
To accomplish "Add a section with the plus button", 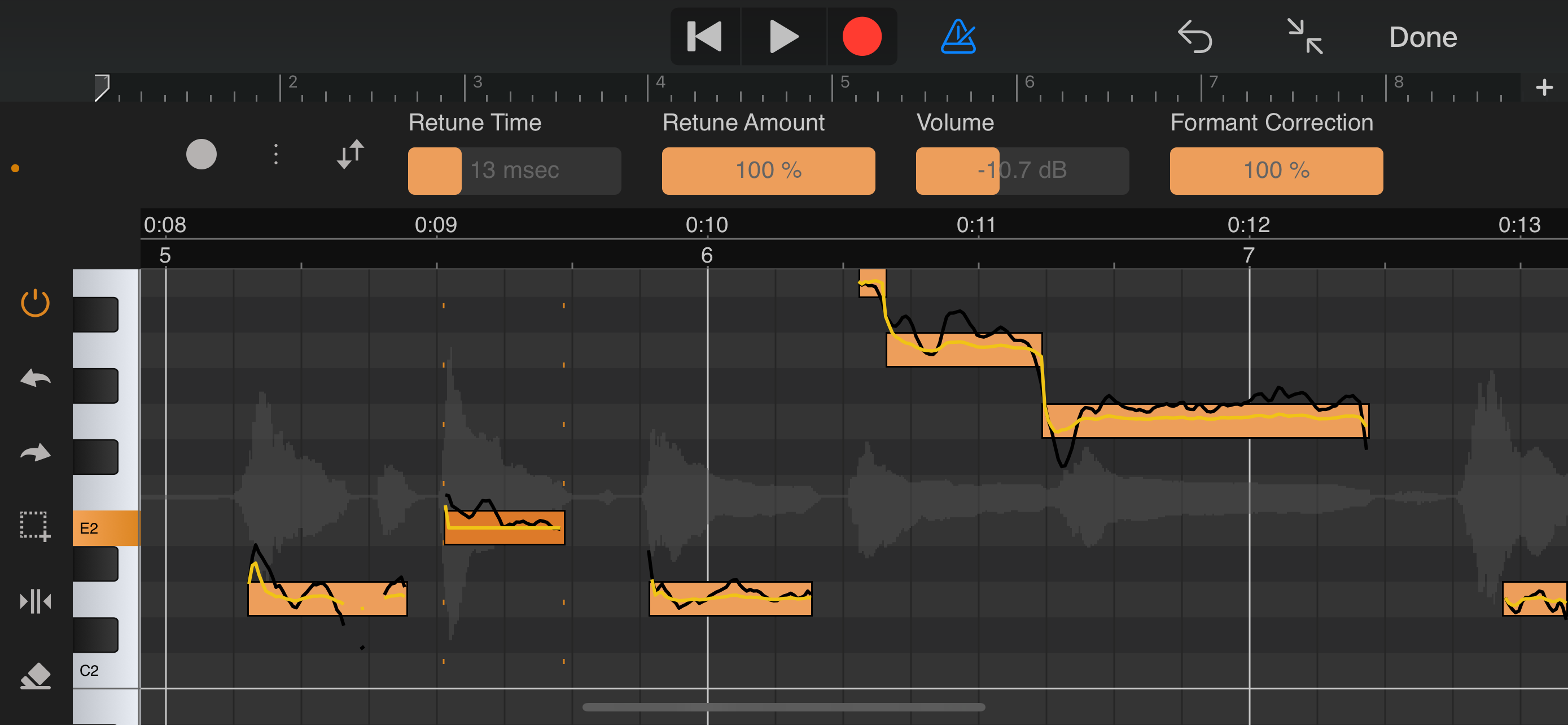I will [1544, 88].
